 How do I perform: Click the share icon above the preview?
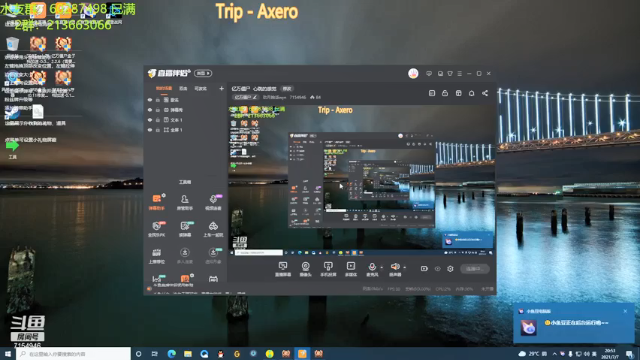(485, 93)
